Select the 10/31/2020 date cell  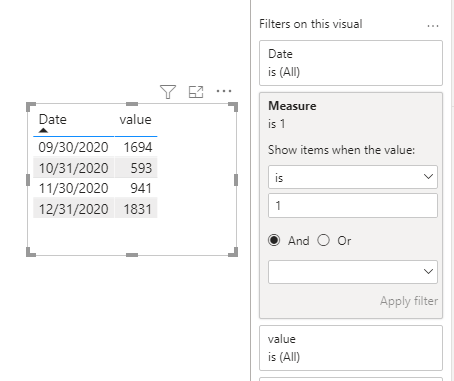[x=73, y=168]
